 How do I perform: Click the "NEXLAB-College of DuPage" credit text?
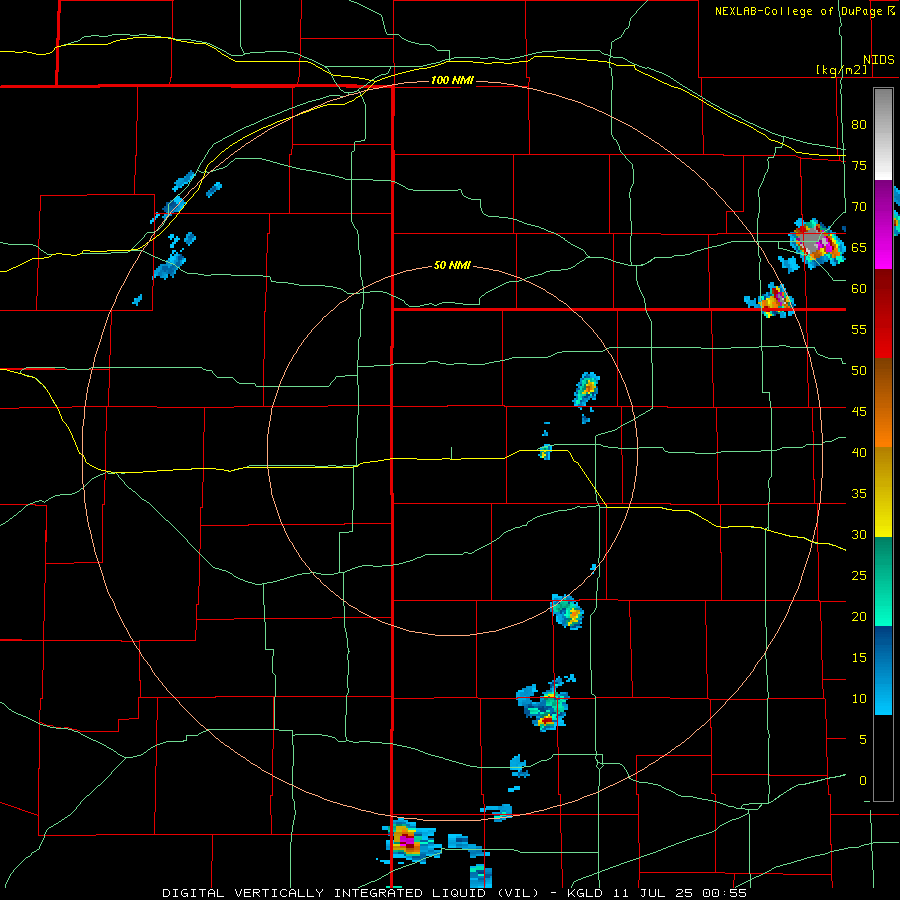[798, 11]
